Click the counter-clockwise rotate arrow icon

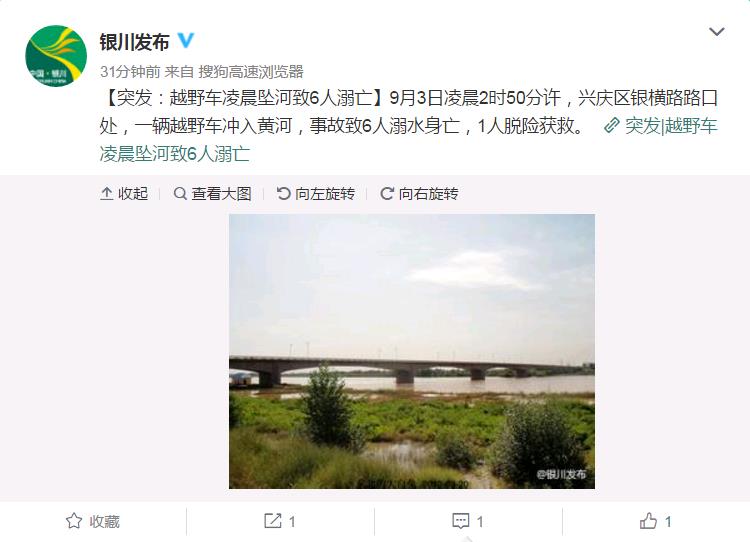(283, 193)
